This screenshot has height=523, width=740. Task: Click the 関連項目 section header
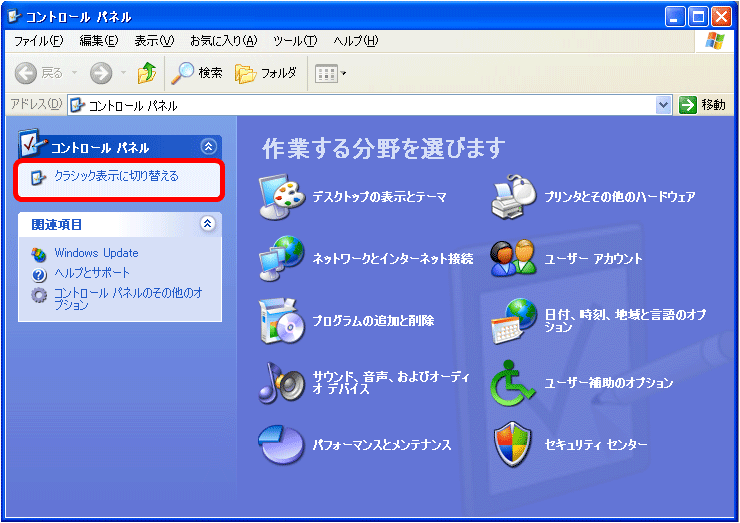pos(120,224)
